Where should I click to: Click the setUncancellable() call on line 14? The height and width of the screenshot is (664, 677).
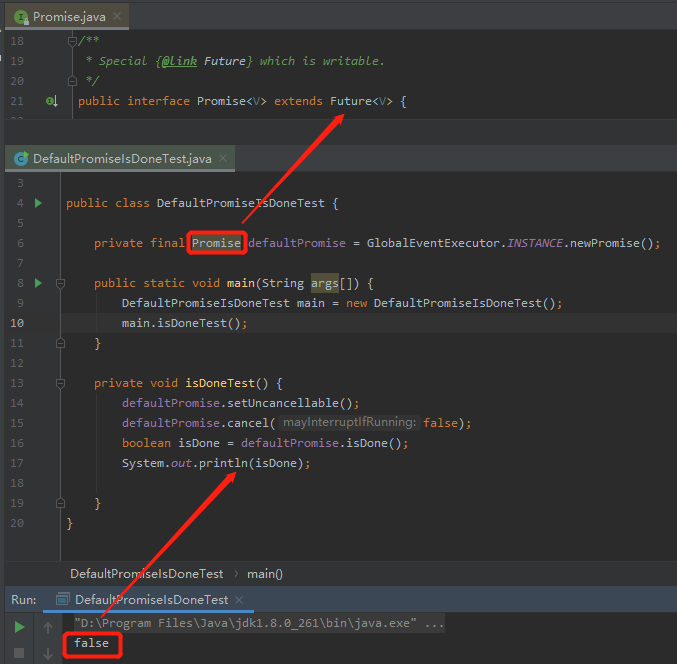point(290,403)
